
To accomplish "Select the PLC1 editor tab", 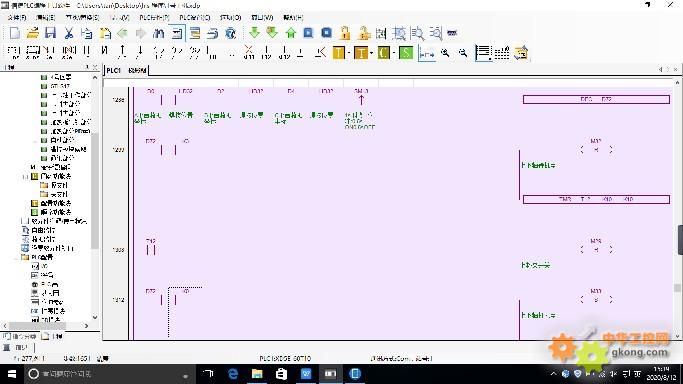I will pos(114,70).
